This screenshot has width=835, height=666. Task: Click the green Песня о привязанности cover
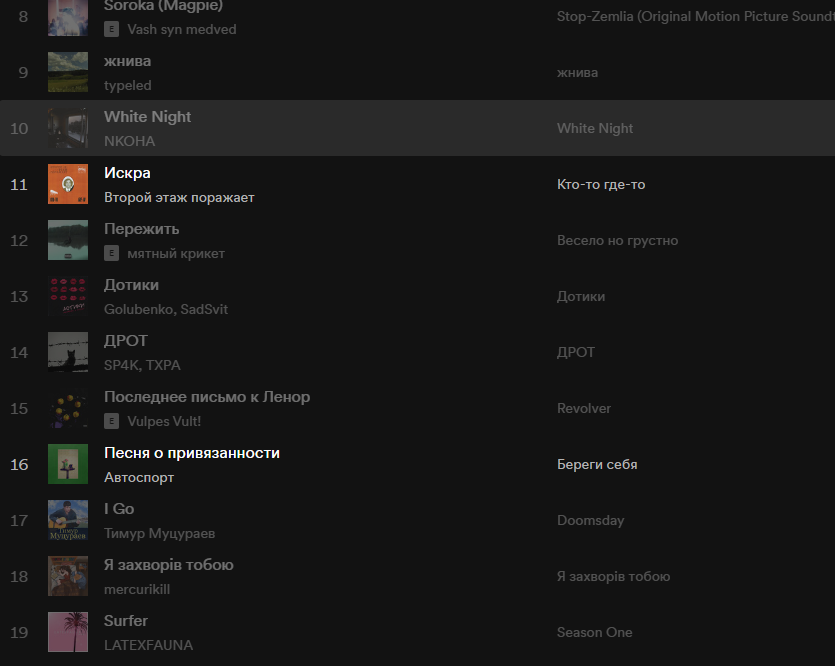[x=68, y=464]
